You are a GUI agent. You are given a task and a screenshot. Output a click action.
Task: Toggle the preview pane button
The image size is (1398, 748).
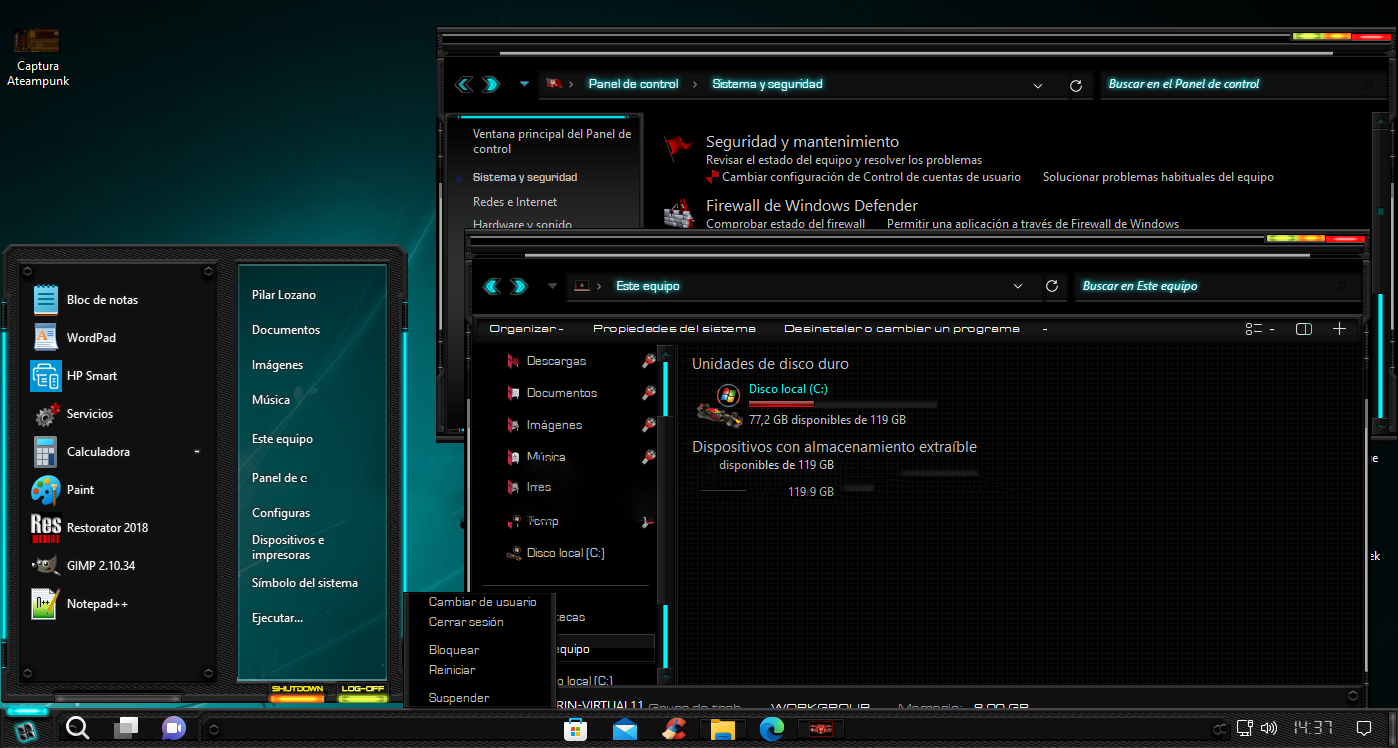click(x=1303, y=329)
